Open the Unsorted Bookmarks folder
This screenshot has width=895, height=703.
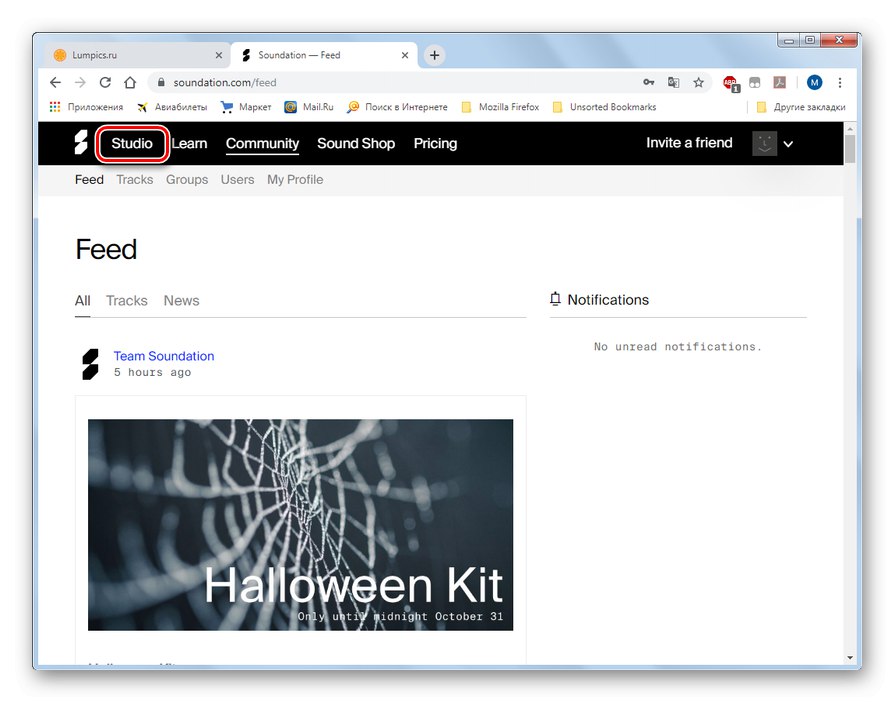[604, 107]
